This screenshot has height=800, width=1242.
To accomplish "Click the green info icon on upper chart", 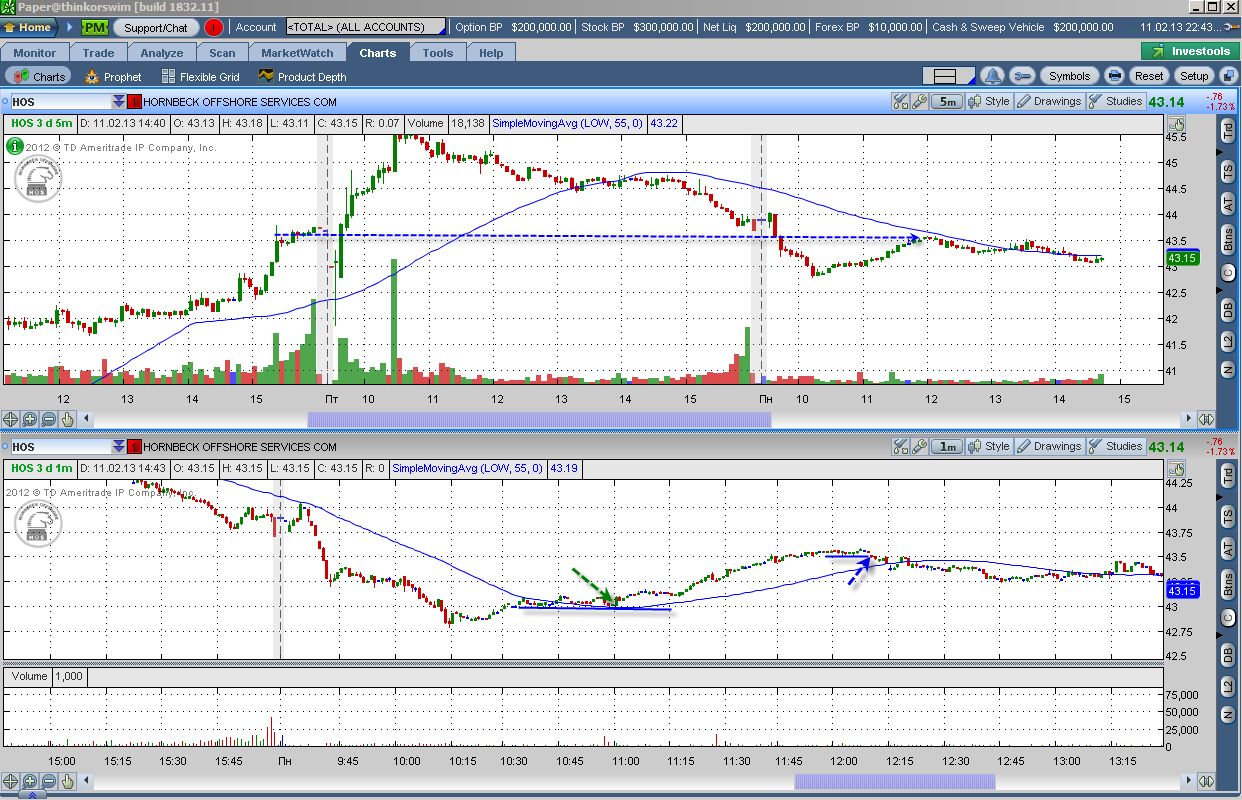I will pyautogui.click(x=15, y=146).
